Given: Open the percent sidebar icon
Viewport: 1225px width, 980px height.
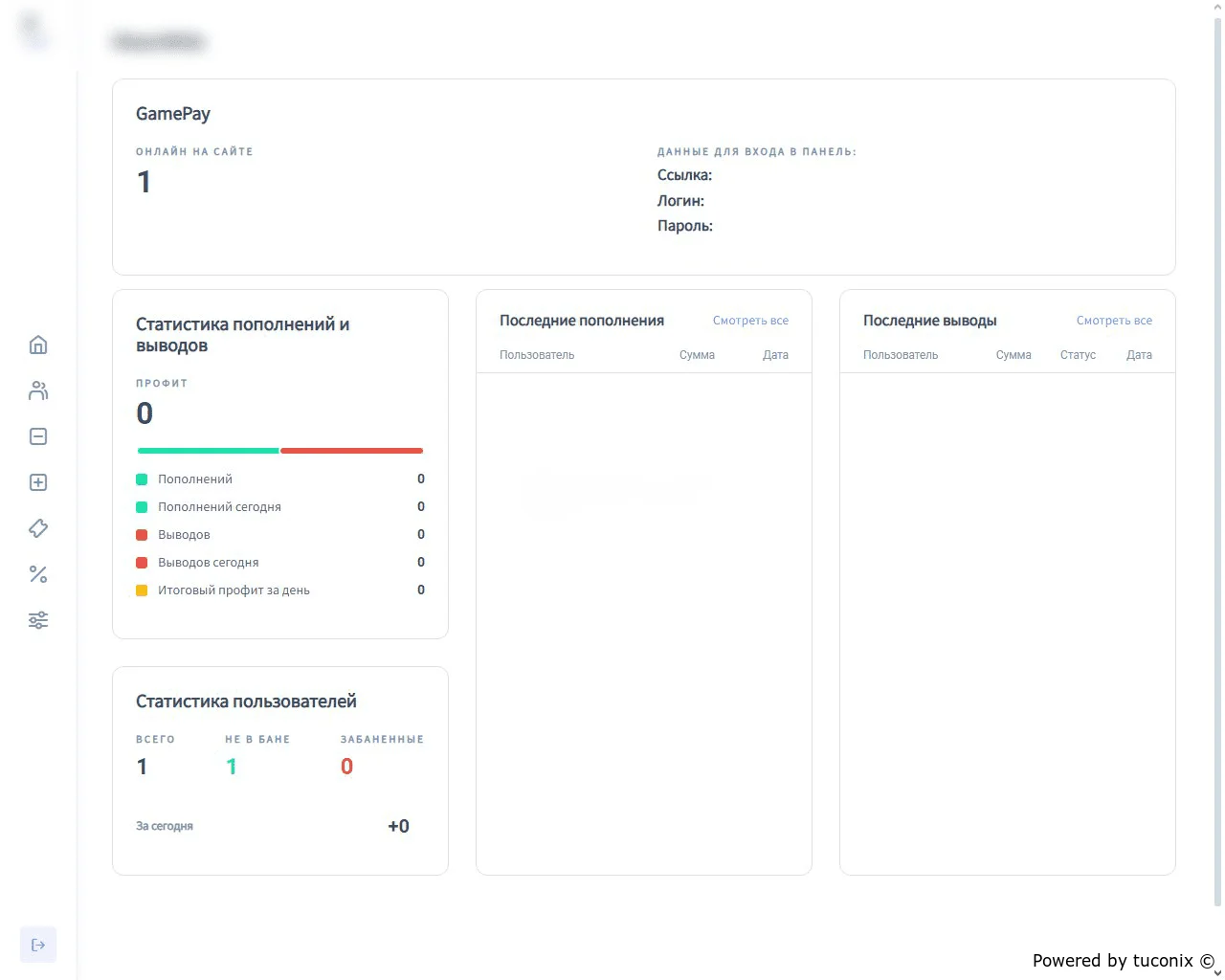Looking at the screenshot, I should point(38,574).
